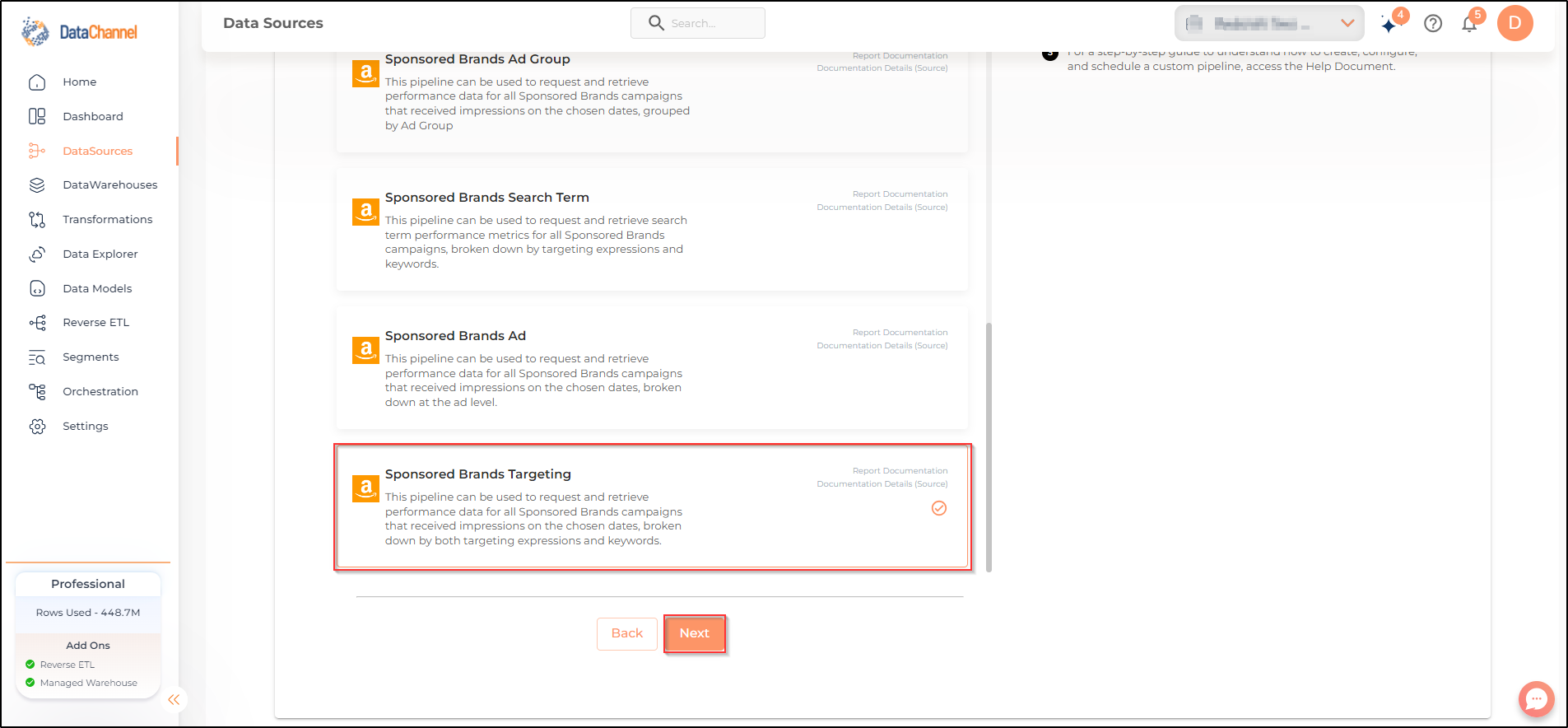Open Dashboard menu item
Viewport: 1568px width, 728px height.
click(93, 117)
